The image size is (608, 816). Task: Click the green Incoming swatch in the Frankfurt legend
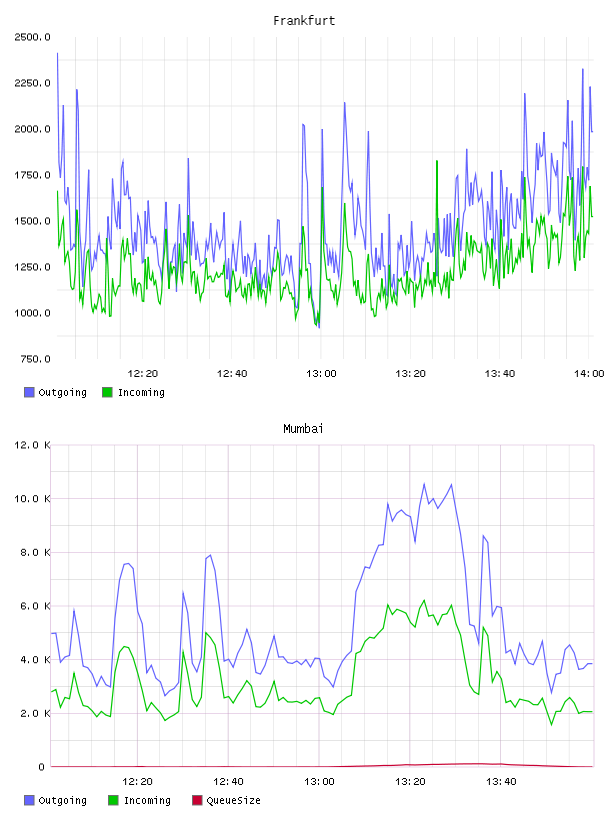(x=107, y=392)
